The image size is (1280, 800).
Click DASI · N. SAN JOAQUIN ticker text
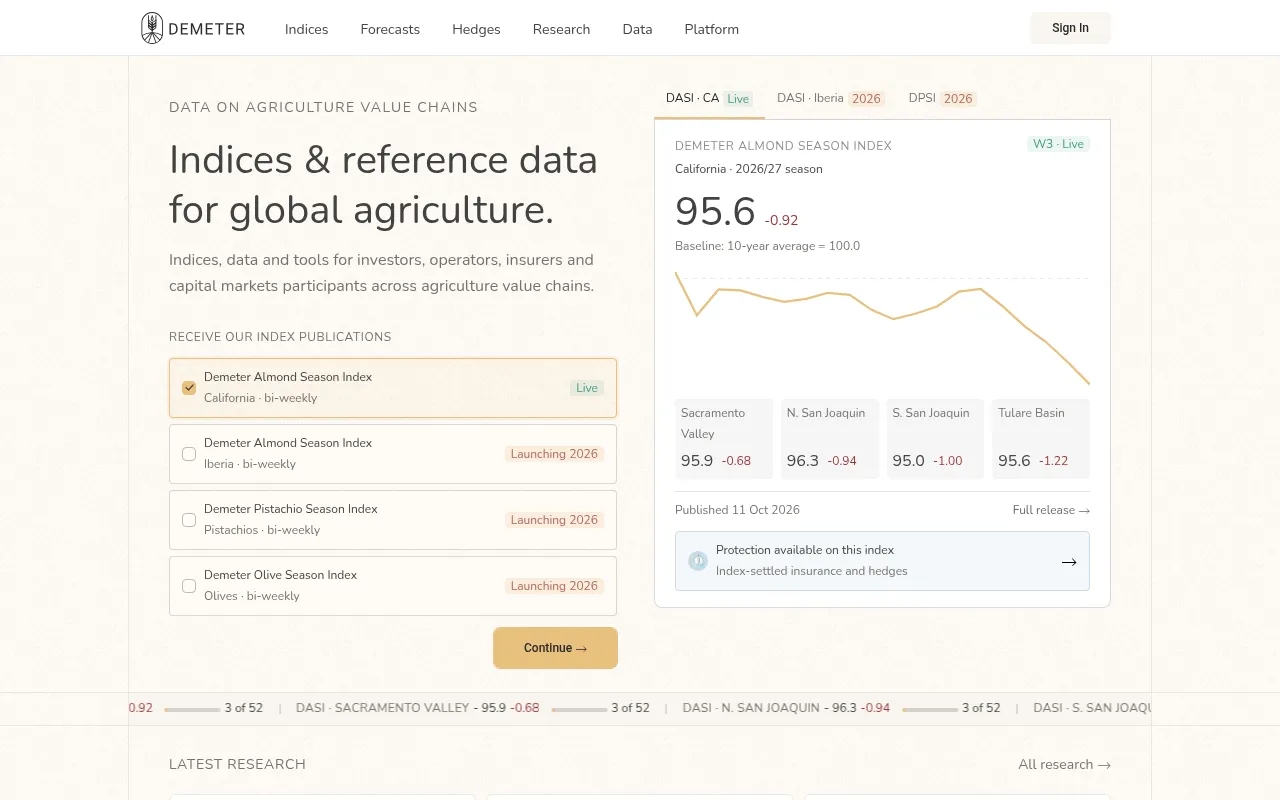[751, 708]
